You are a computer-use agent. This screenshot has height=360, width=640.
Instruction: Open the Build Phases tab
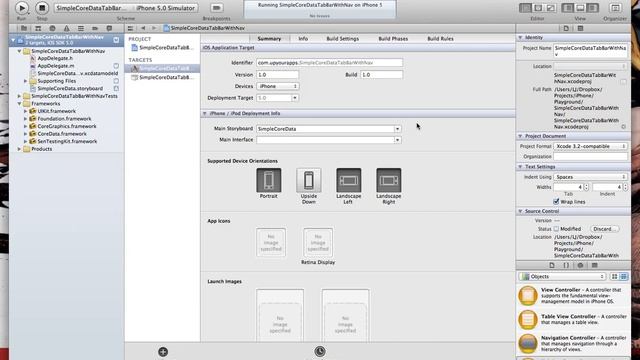point(393,39)
